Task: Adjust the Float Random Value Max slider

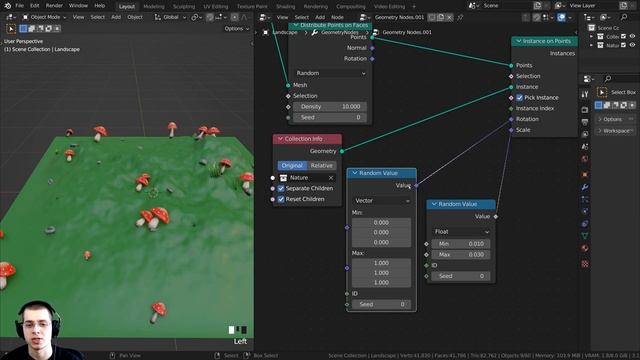Action: click(x=461, y=254)
